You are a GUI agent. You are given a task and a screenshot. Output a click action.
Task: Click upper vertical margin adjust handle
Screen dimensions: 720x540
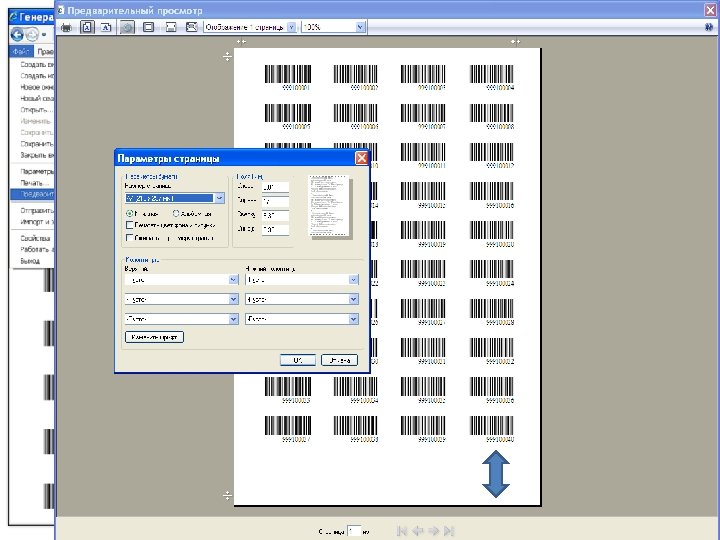pyautogui.click(x=227, y=57)
